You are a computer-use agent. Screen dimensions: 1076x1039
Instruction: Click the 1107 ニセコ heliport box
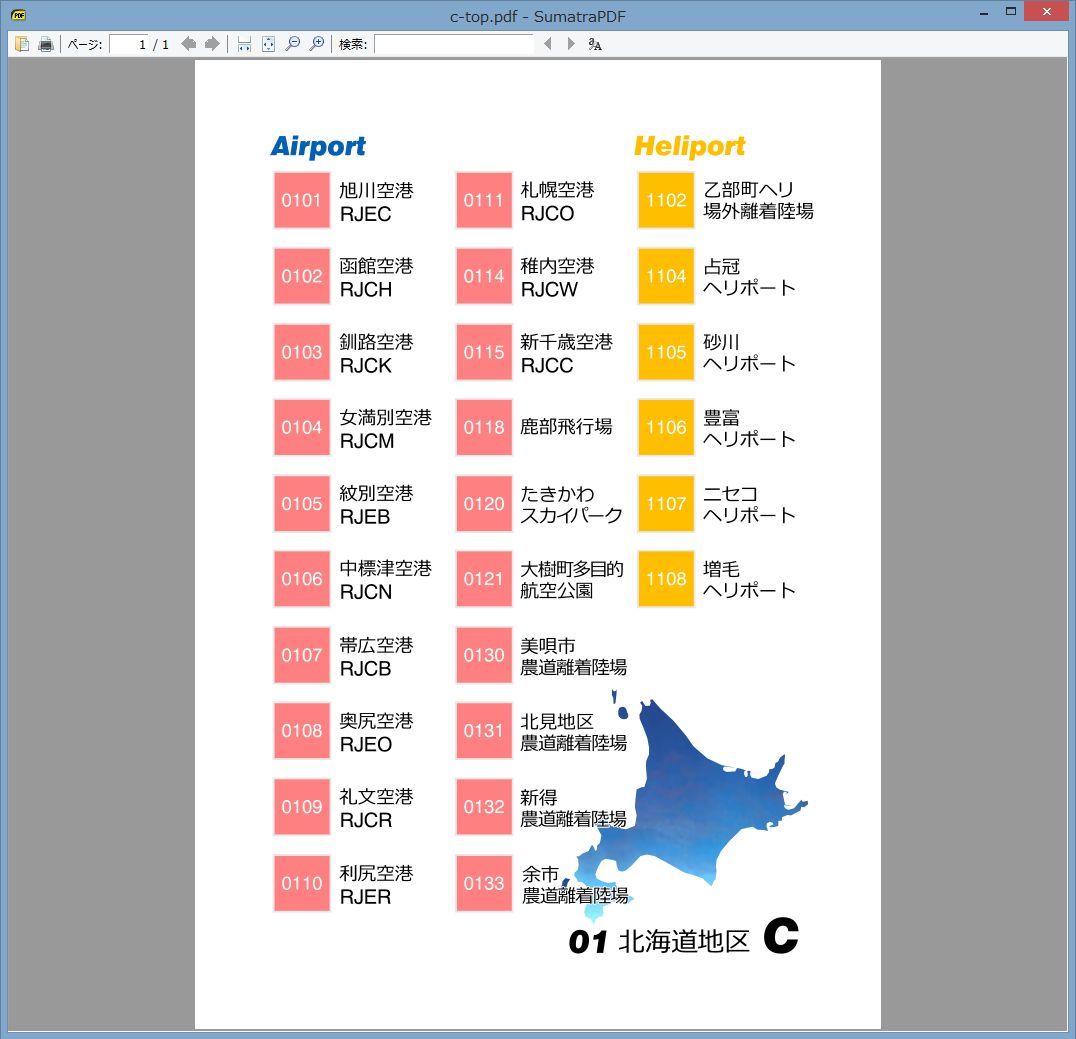[666, 504]
